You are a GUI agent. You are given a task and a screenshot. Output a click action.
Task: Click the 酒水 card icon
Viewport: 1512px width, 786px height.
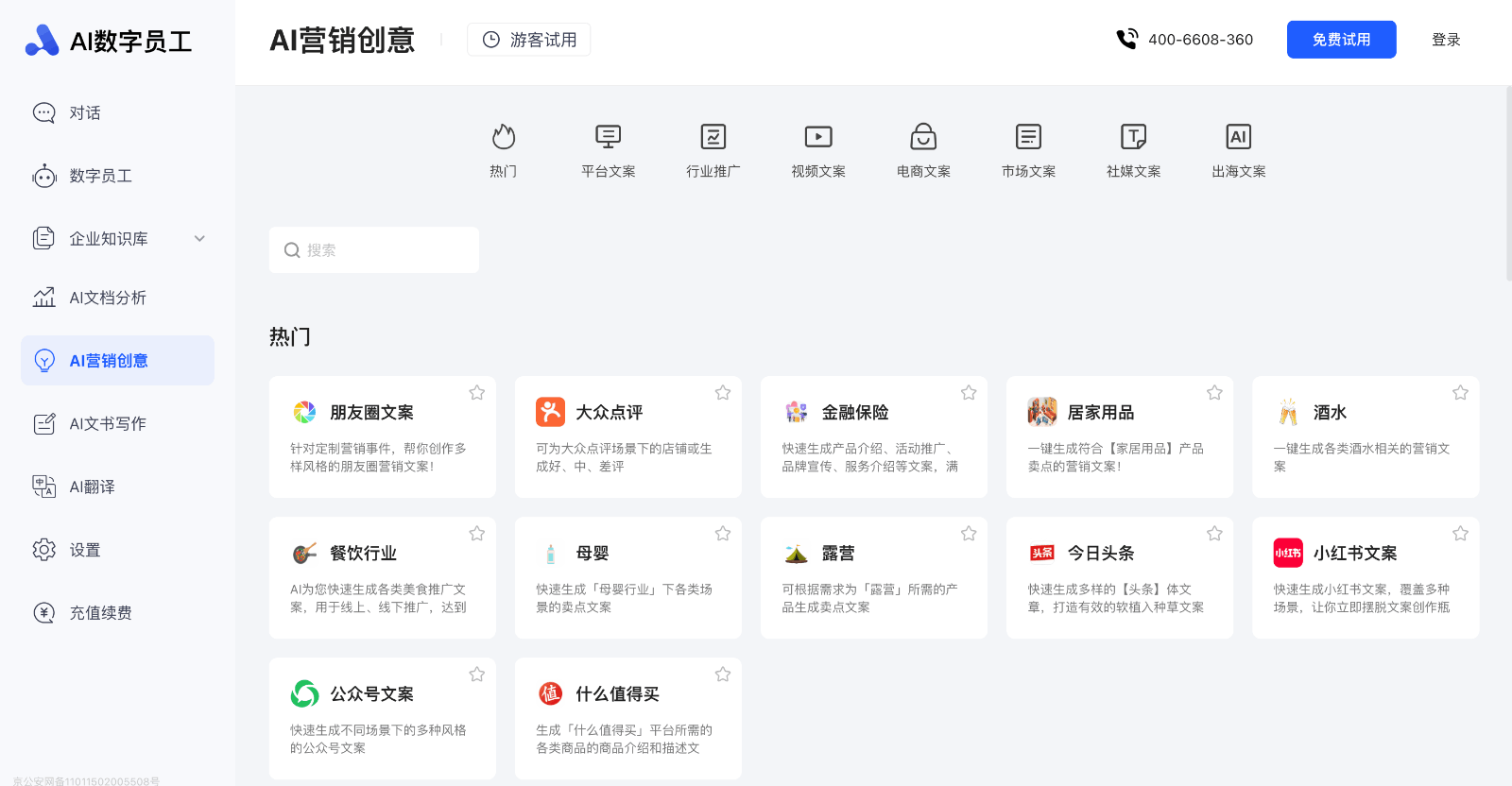coord(1288,412)
